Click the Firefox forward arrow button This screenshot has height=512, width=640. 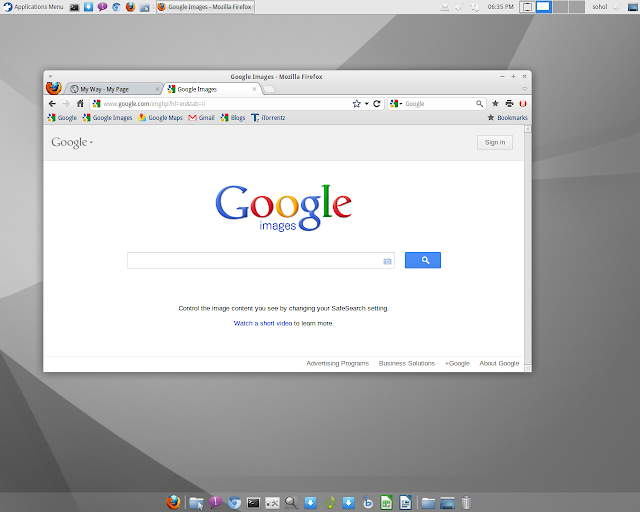click(x=66, y=104)
